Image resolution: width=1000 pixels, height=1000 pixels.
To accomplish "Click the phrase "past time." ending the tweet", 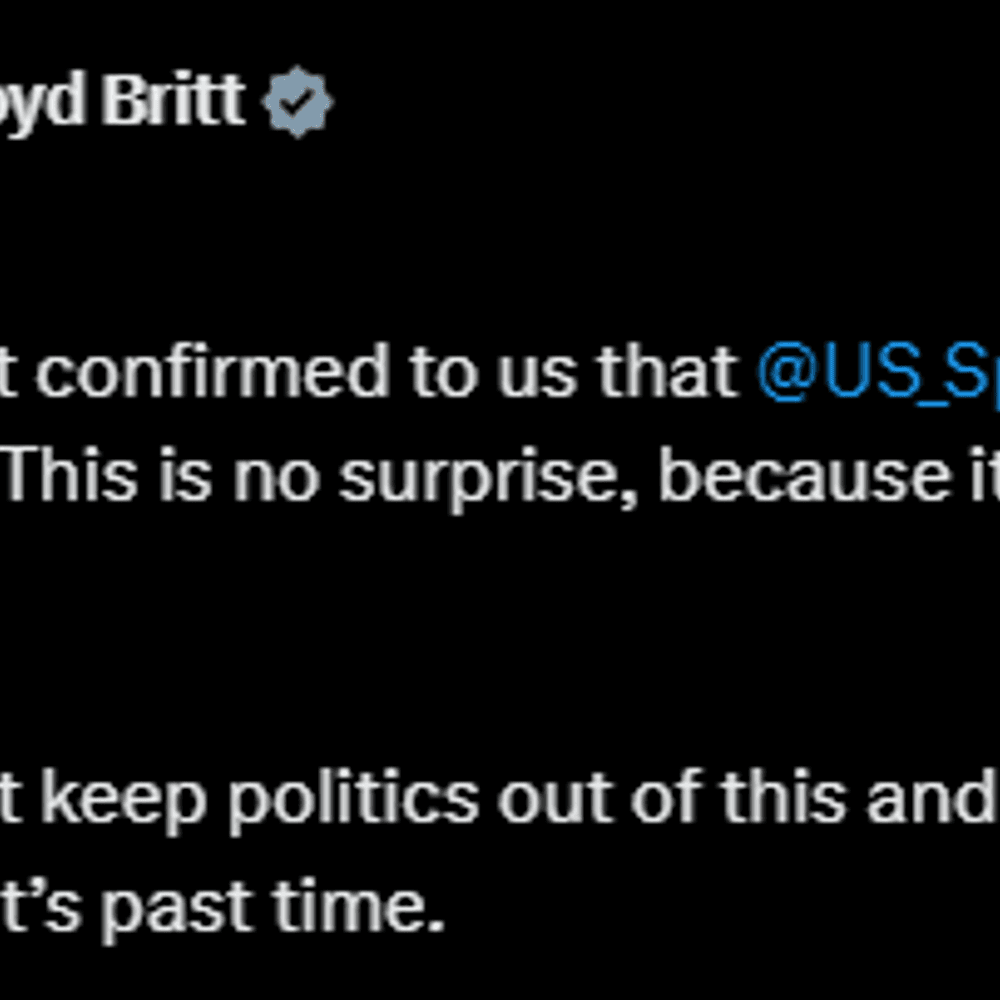I will coord(273,906).
